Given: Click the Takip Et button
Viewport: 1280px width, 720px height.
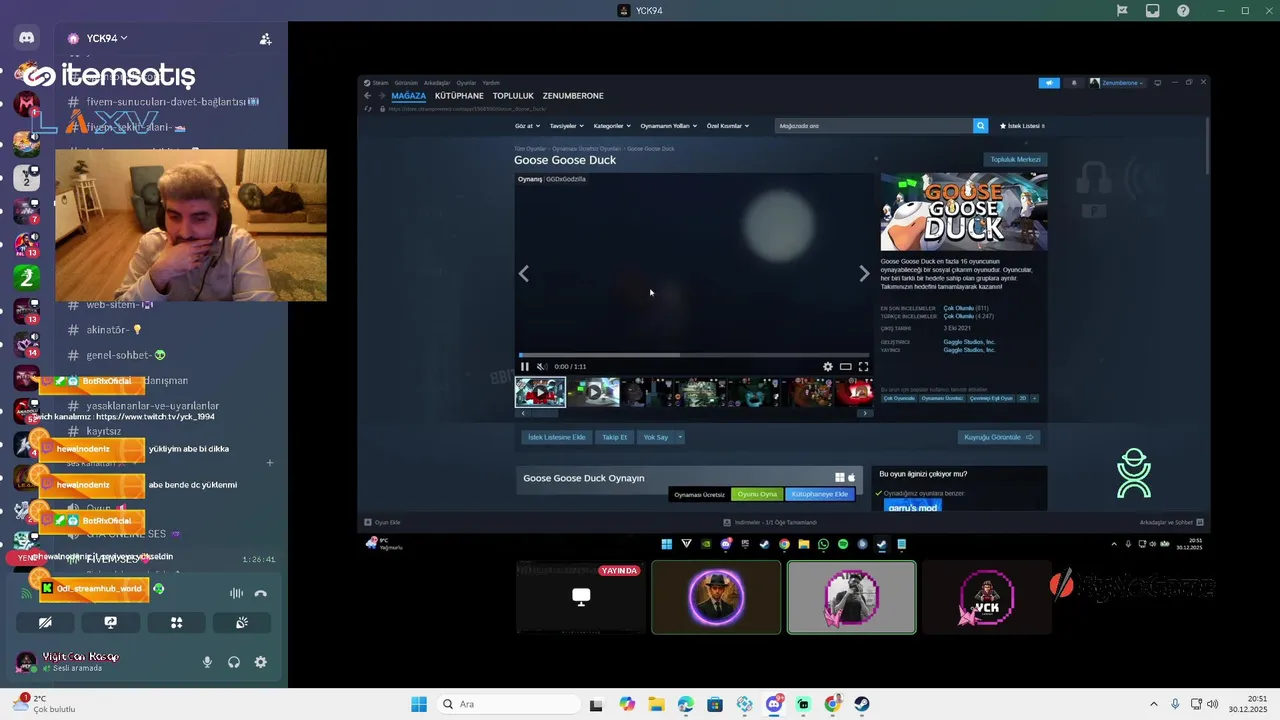Looking at the screenshot, I should [614, 437].
